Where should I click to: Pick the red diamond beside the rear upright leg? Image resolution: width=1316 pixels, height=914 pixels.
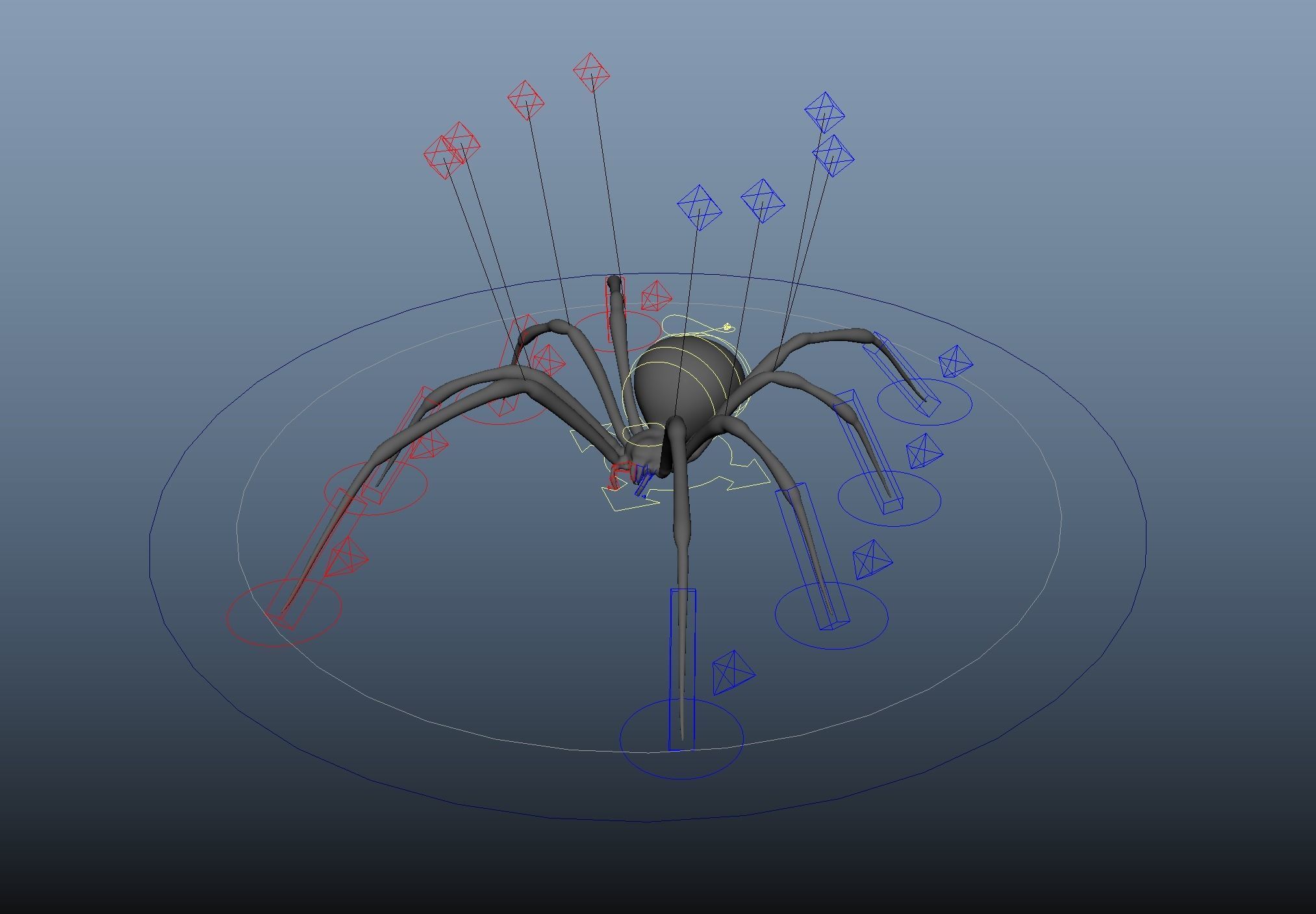[656, 296]
